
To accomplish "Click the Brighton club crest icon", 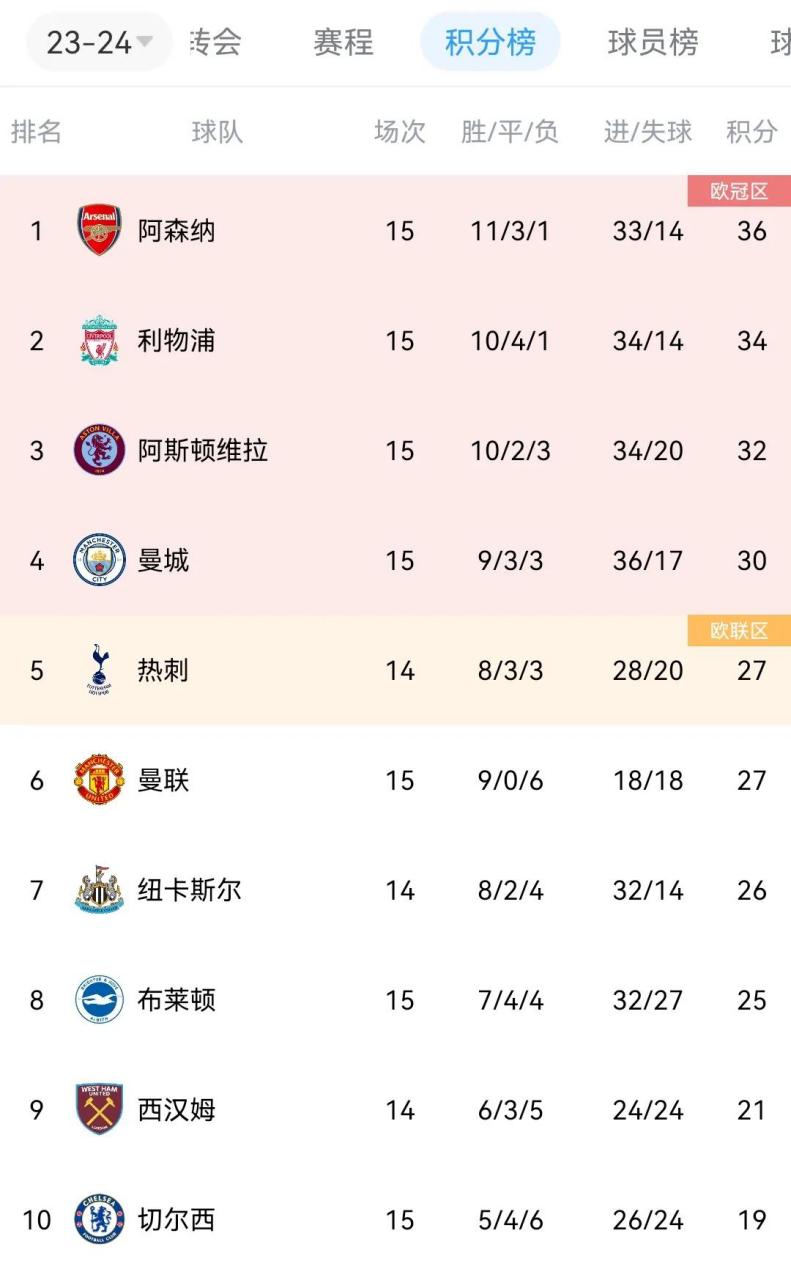I will (x=98, y=1000).
